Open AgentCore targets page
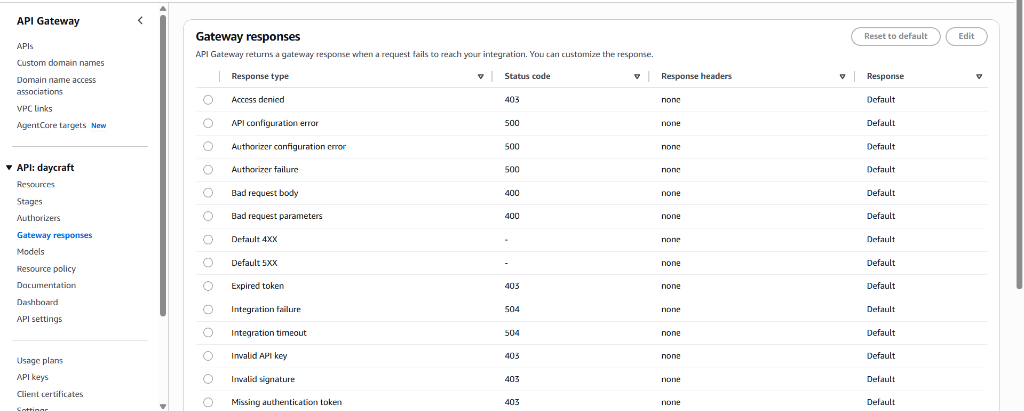 [x=52, y=125]
